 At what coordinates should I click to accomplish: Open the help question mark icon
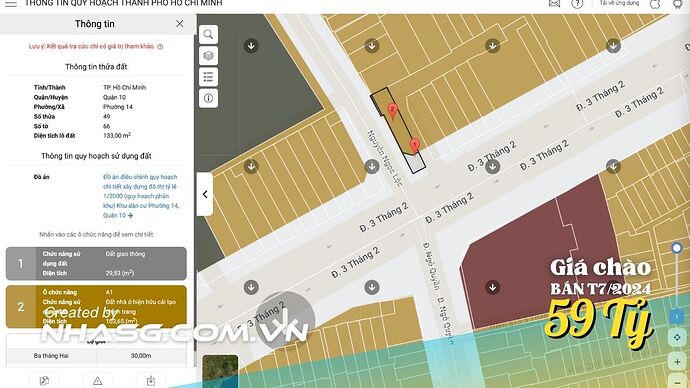point(577,4)
